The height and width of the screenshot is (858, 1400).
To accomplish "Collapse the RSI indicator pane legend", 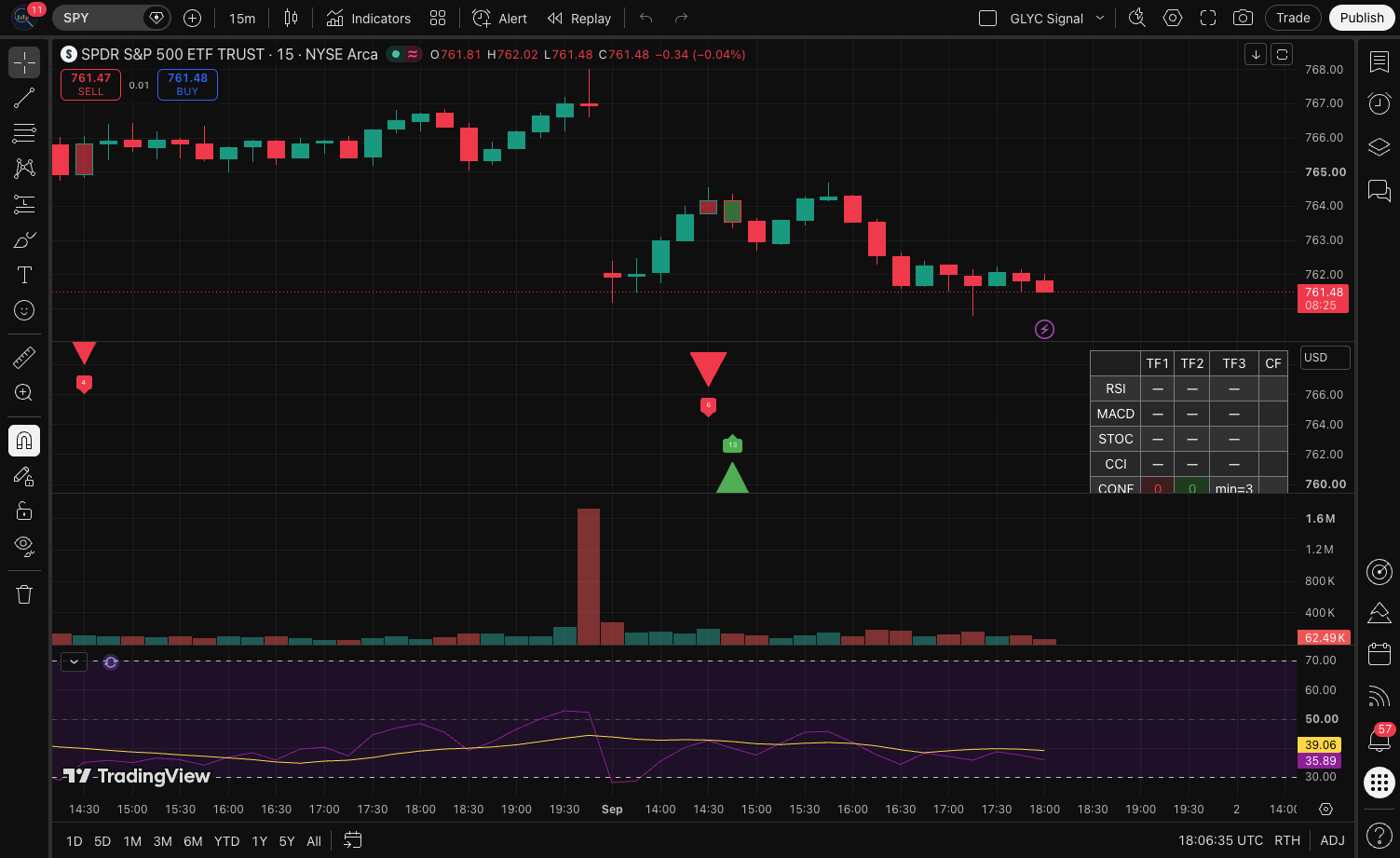I will point(74,662).
